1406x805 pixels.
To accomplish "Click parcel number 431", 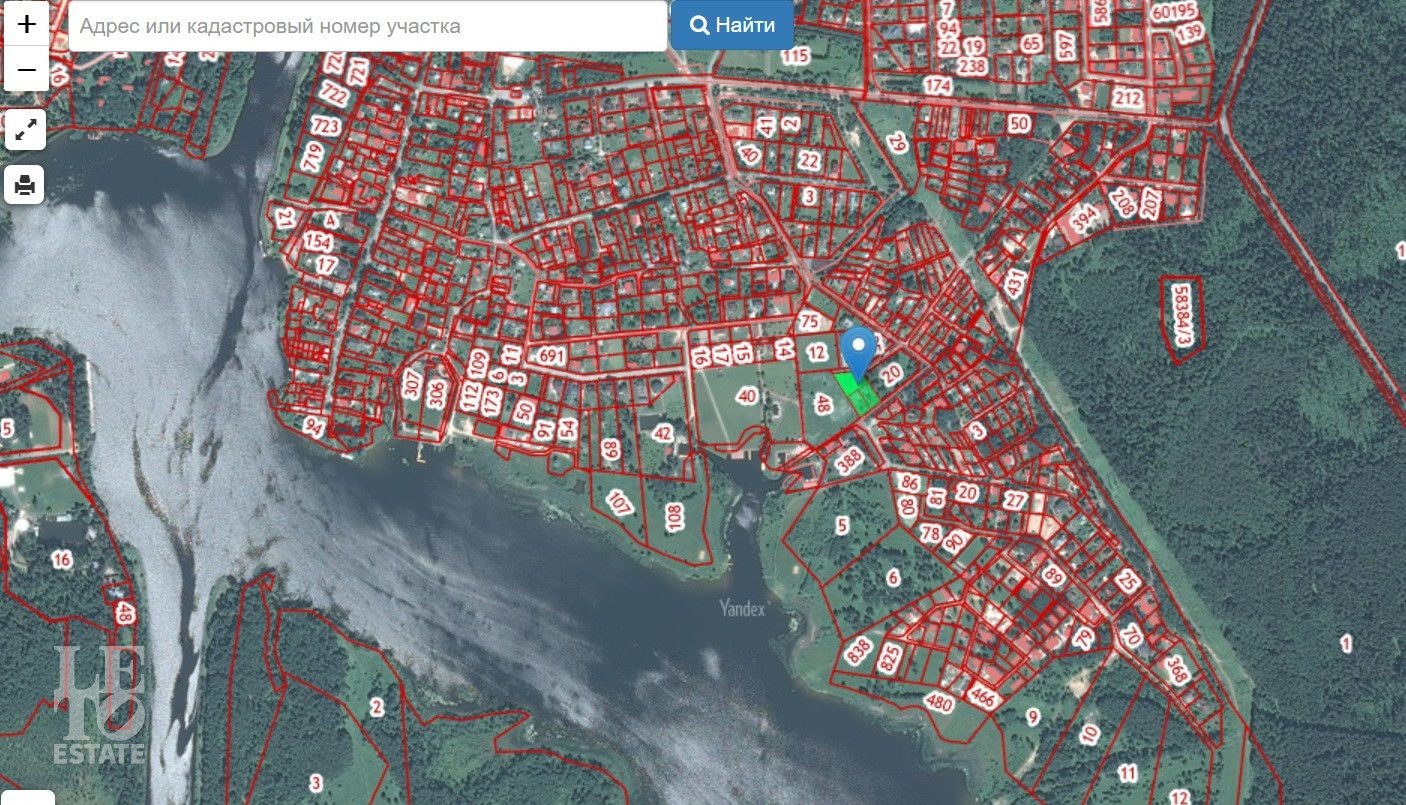I will [1016, 283].
